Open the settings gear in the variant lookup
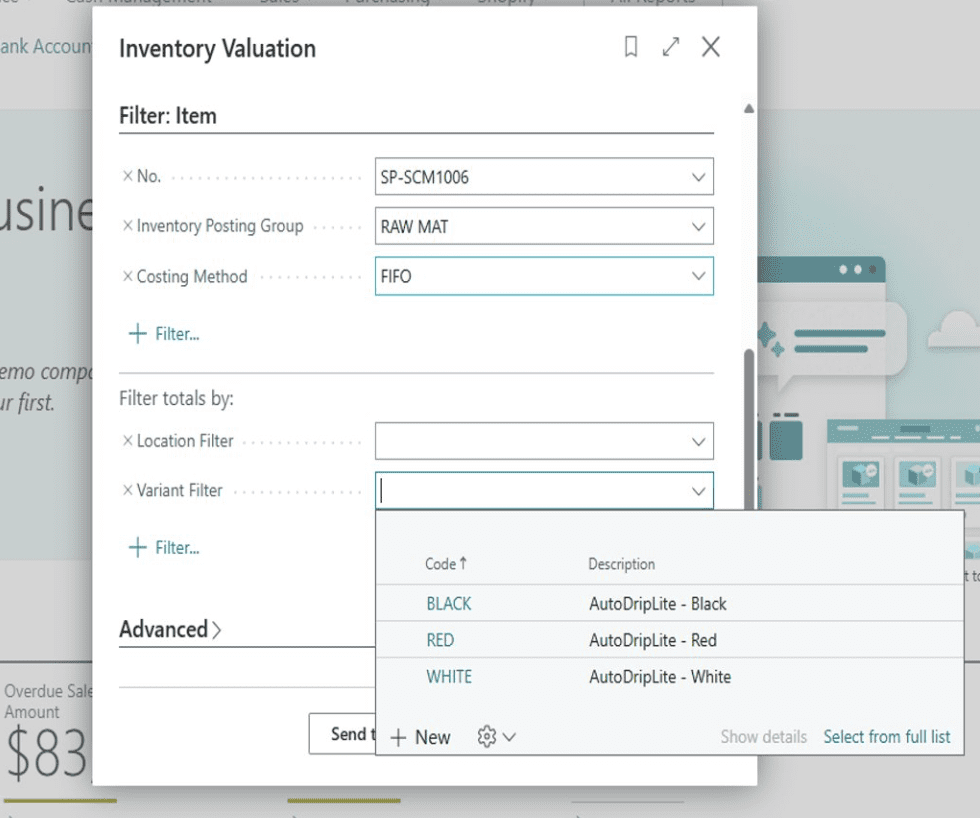Viewport: 980px width, 818px height. 487,737
